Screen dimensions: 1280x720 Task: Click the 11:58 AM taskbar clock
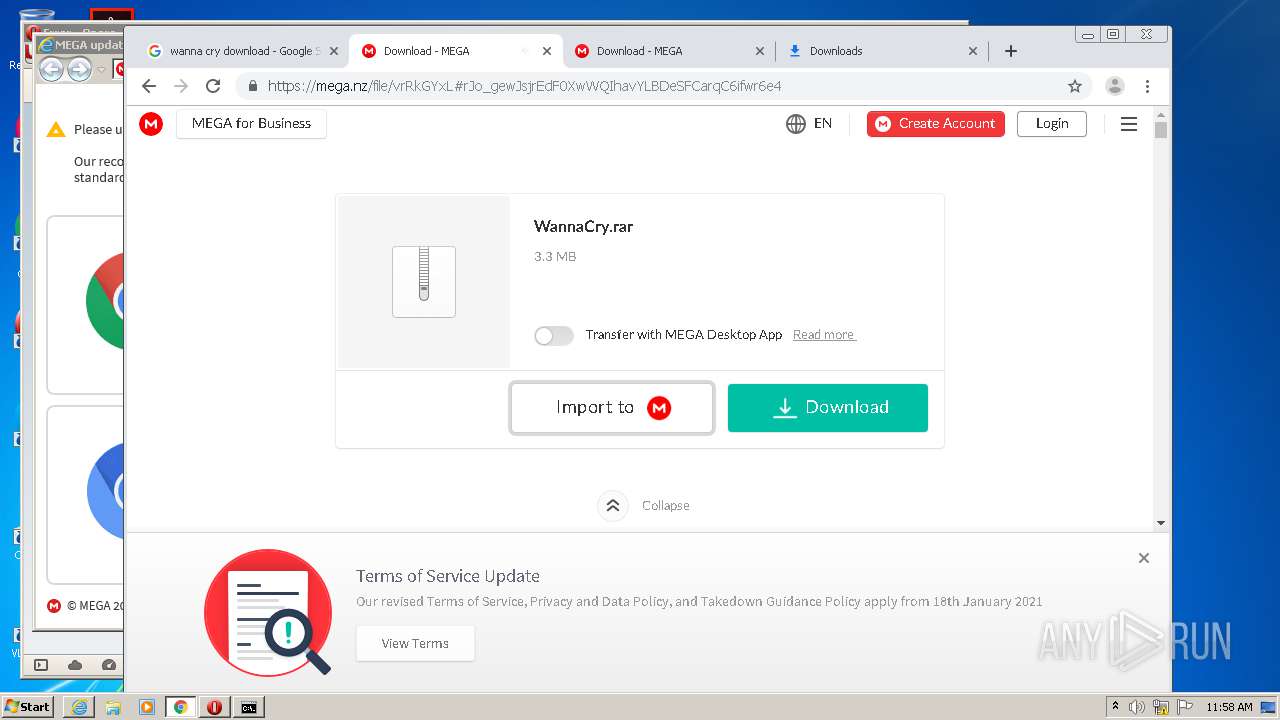[1229, 707]
